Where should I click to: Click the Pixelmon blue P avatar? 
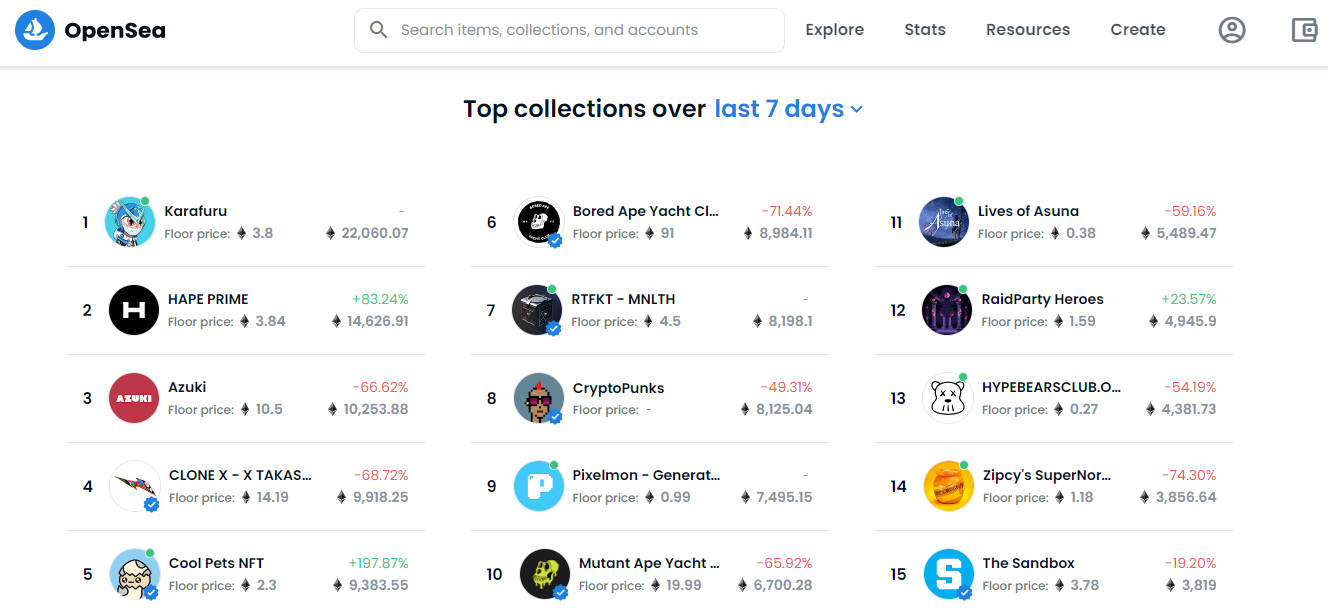[538, 486]
